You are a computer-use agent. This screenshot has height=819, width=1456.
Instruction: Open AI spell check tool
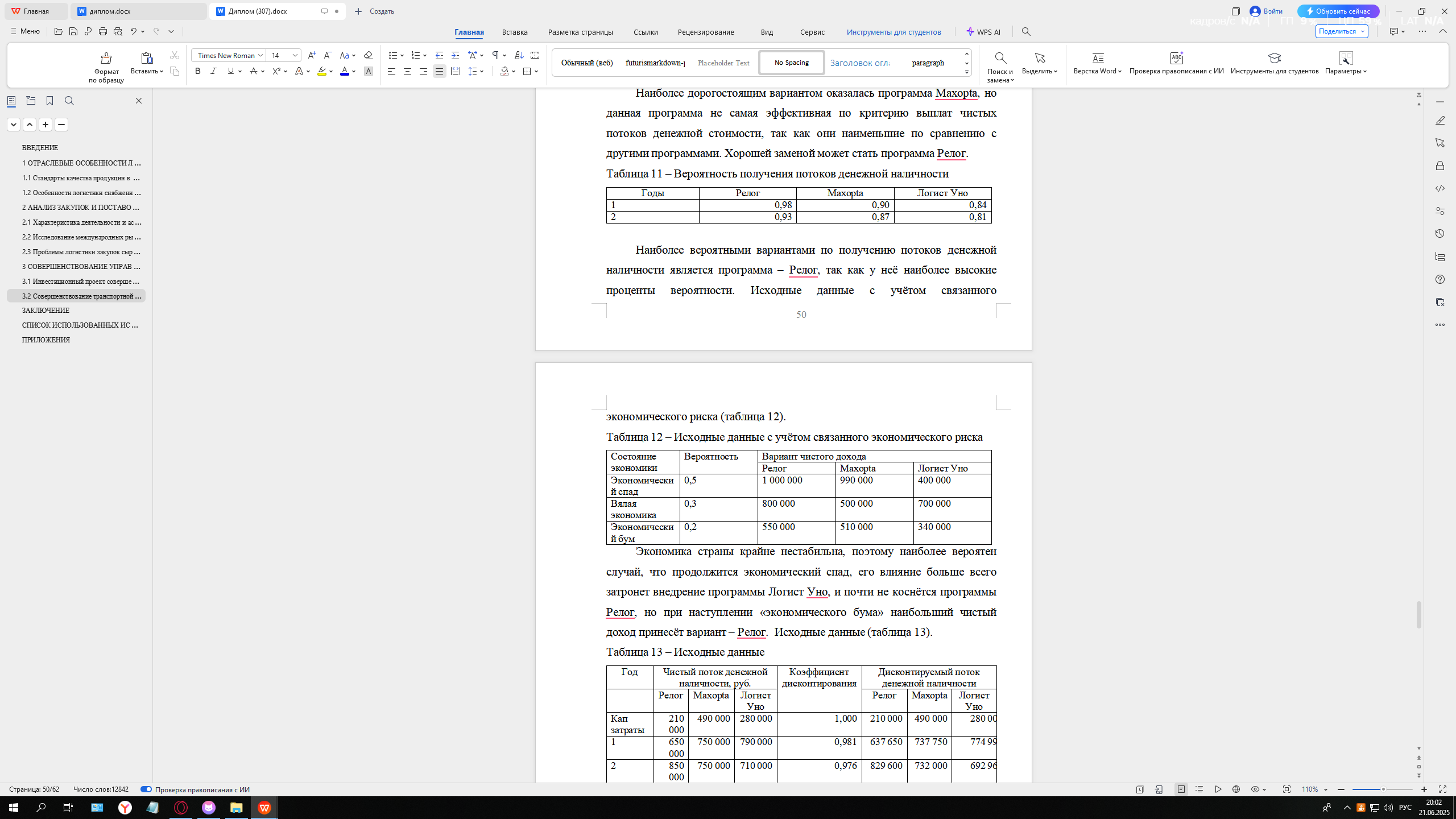tap(1176, 63)
